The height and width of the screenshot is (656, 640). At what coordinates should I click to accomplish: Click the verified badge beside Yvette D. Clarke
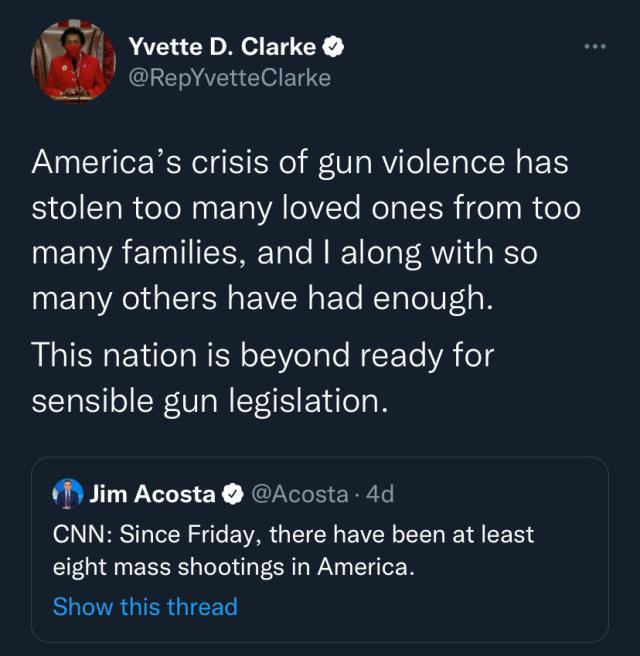(337, 46)
